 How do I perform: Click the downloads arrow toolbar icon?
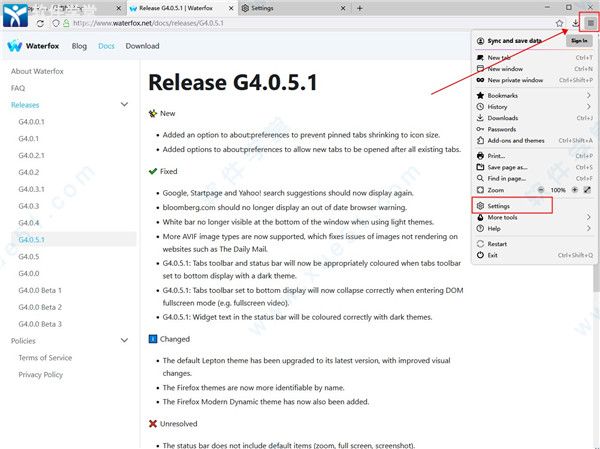pos(575,23)
